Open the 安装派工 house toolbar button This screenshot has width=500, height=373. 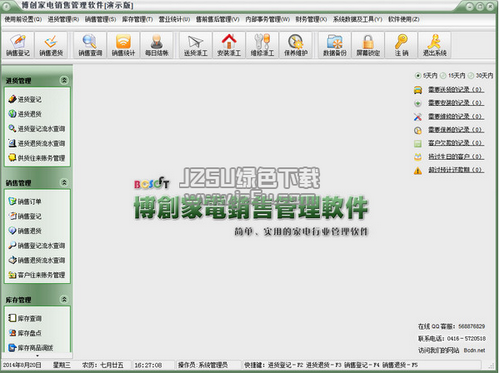[x=229, y=45]
